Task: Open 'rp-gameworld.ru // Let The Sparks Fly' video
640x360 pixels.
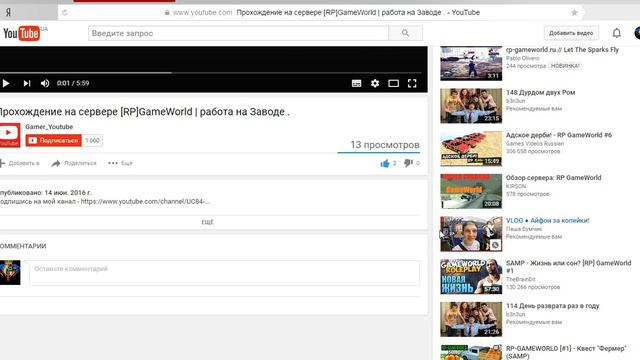Action: click(x=562, y=50)
